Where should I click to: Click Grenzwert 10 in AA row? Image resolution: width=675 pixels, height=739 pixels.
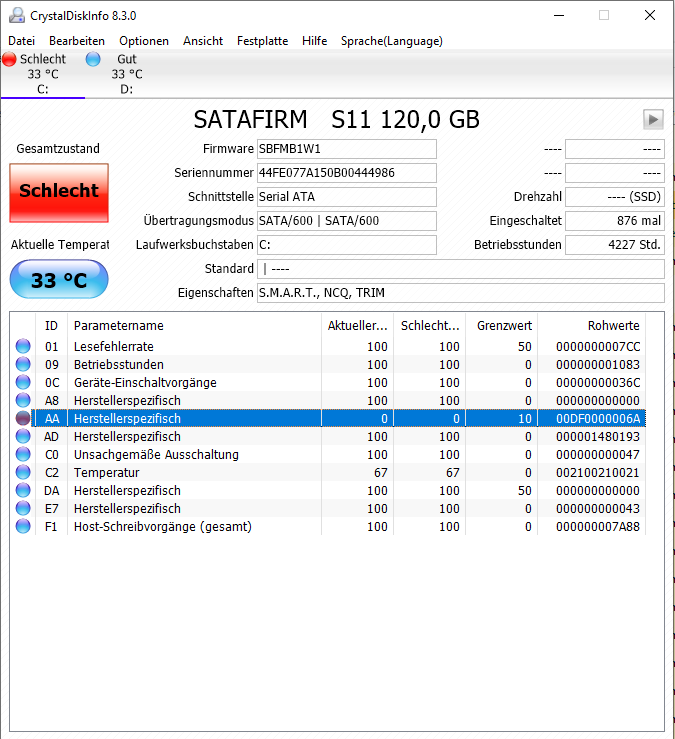coord(525,419)
